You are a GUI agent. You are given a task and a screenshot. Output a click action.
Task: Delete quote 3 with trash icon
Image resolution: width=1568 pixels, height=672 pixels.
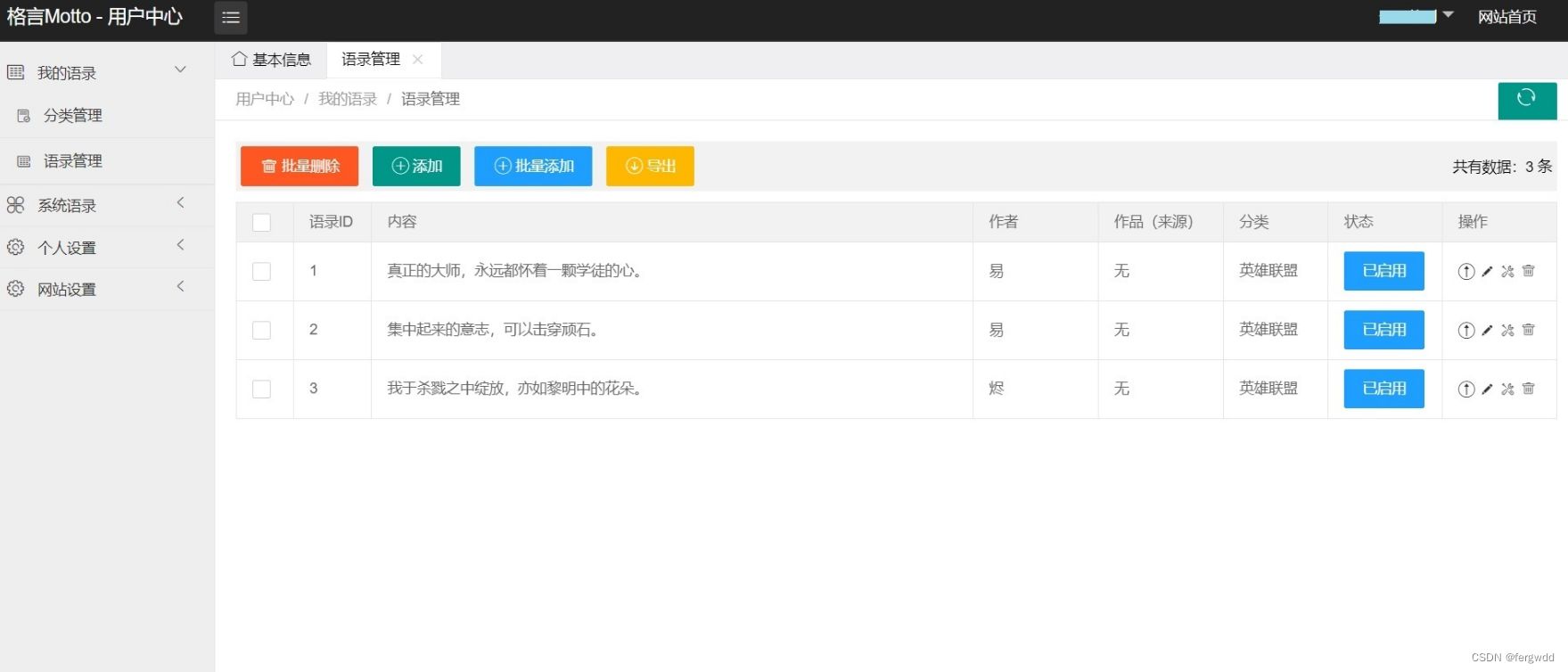(1528, 389)
